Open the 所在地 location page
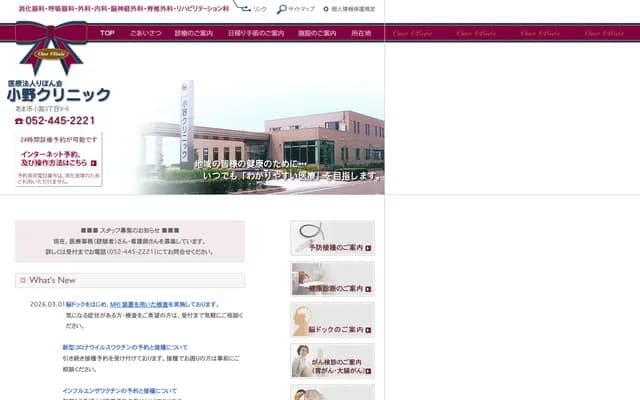640x400 pixels. (361, 33)
